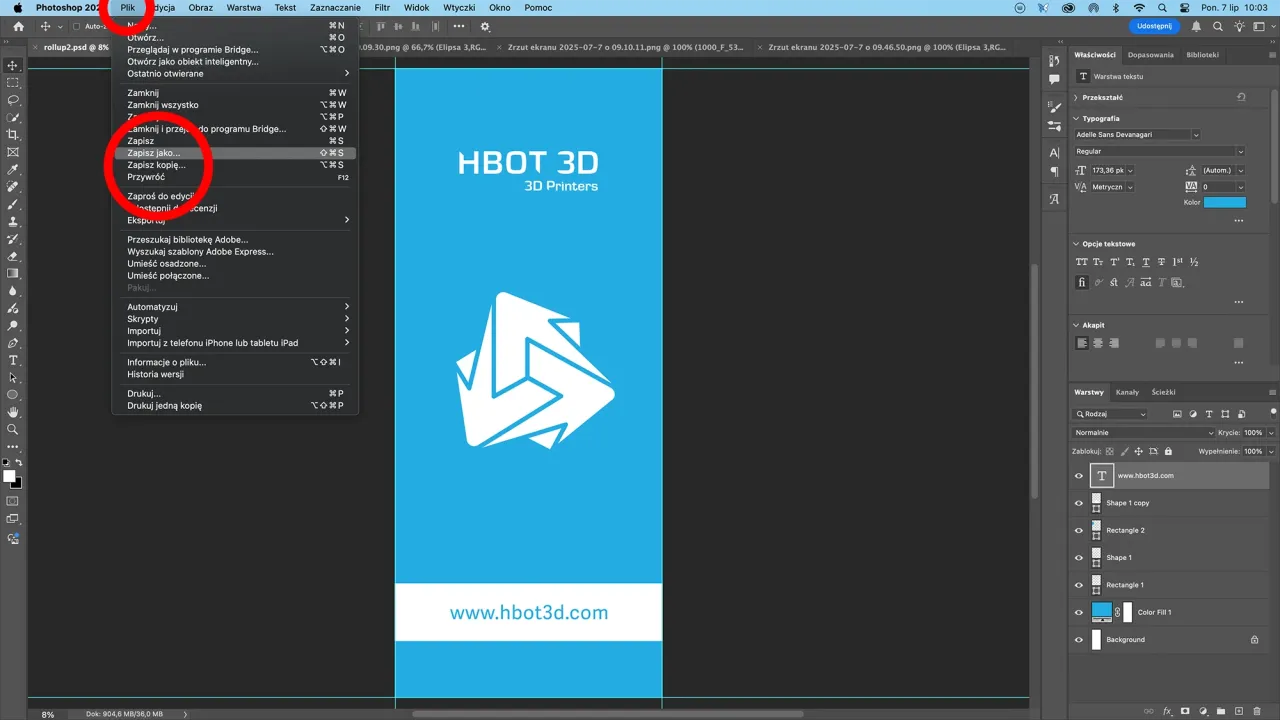This screenshot has width=1280, height=720.
Task: Select the Gradient tool
Action: click(13, 273)
